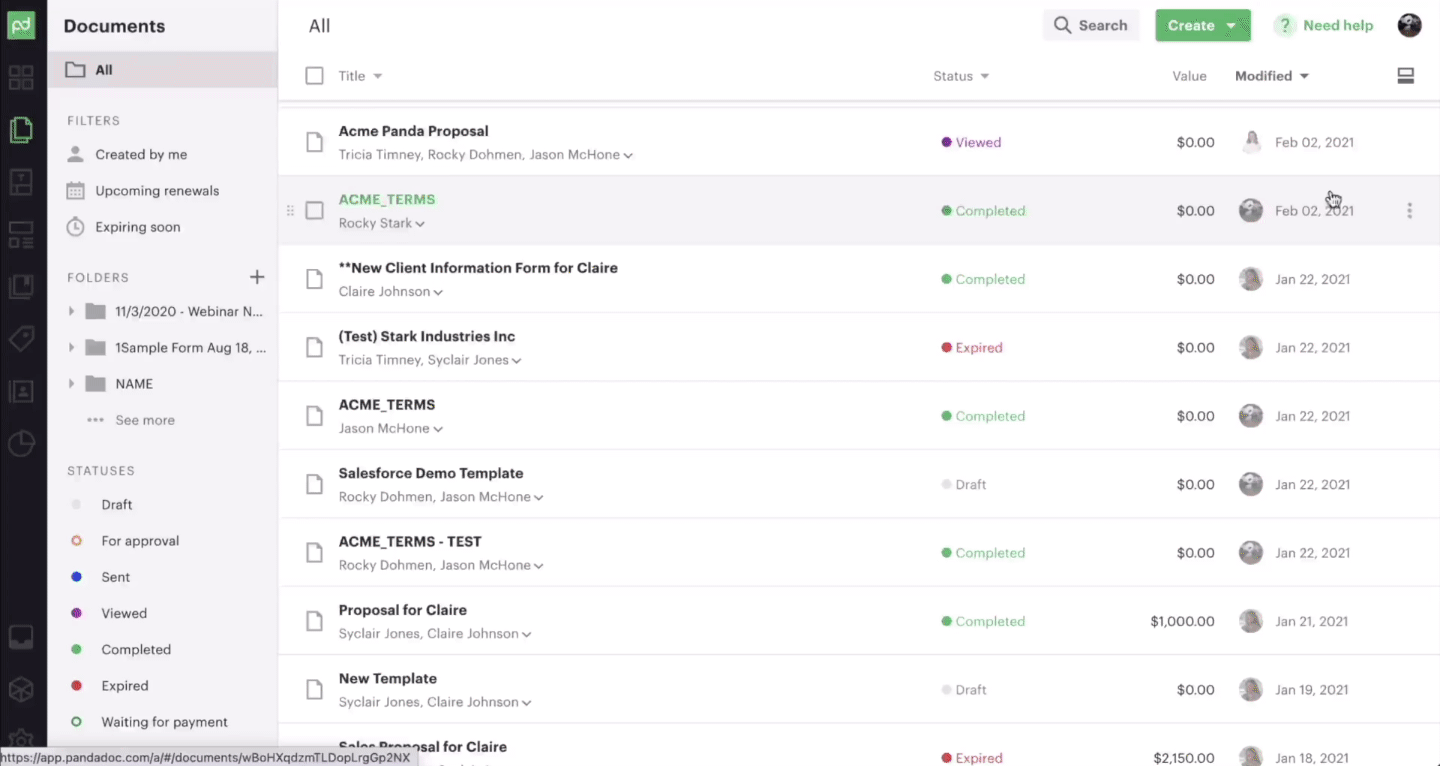This screenshot has width=1440, height=766.
Task: Expand the Claire Johnson recipient chevron under New Client Information Form
Action: [x=439, y=292]
